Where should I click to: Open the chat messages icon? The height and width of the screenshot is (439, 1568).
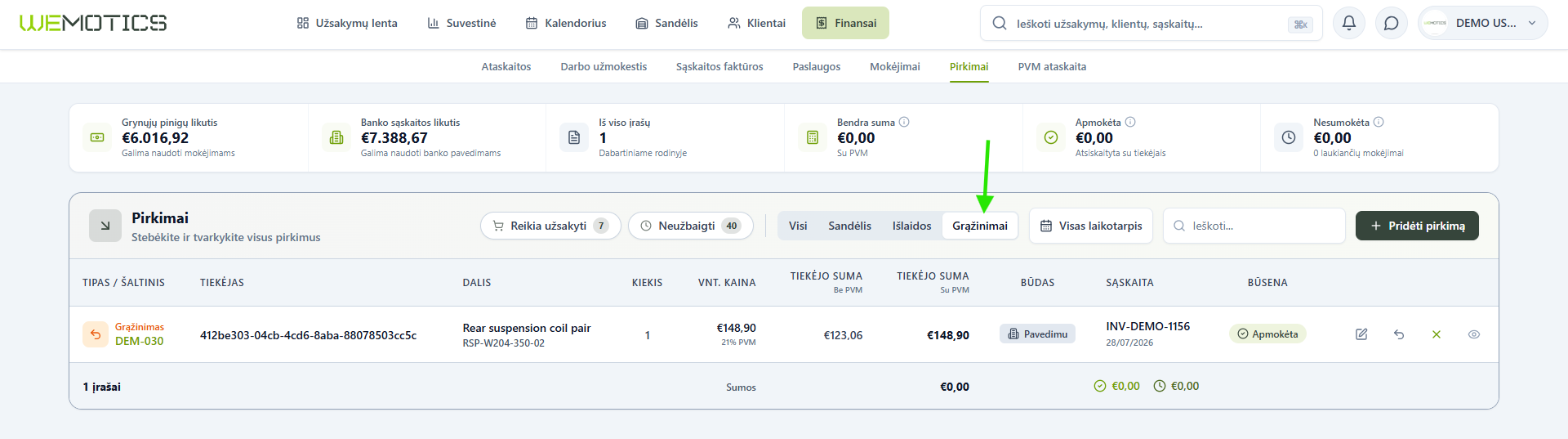(x=1392, y=23)
